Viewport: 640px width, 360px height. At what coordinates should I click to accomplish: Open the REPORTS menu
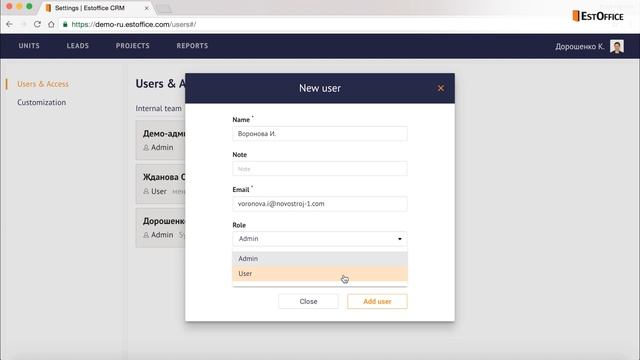coord(192,46)
